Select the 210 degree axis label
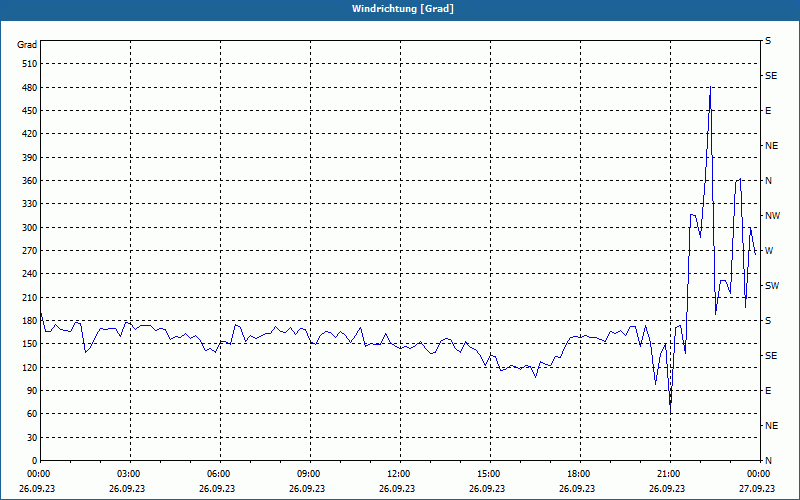 tap(30, 297)
